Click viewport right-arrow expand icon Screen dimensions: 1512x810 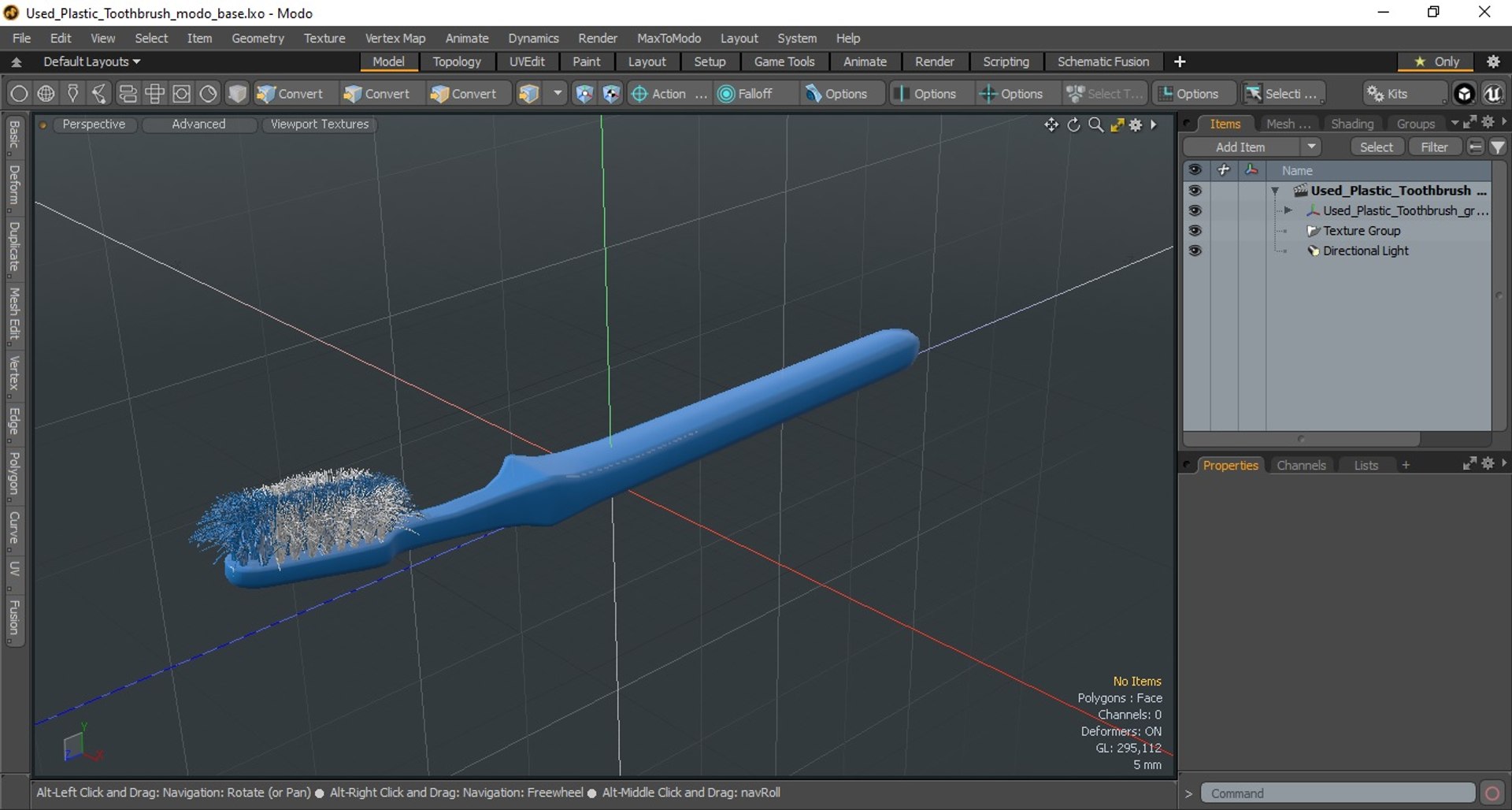(1154, 124)
